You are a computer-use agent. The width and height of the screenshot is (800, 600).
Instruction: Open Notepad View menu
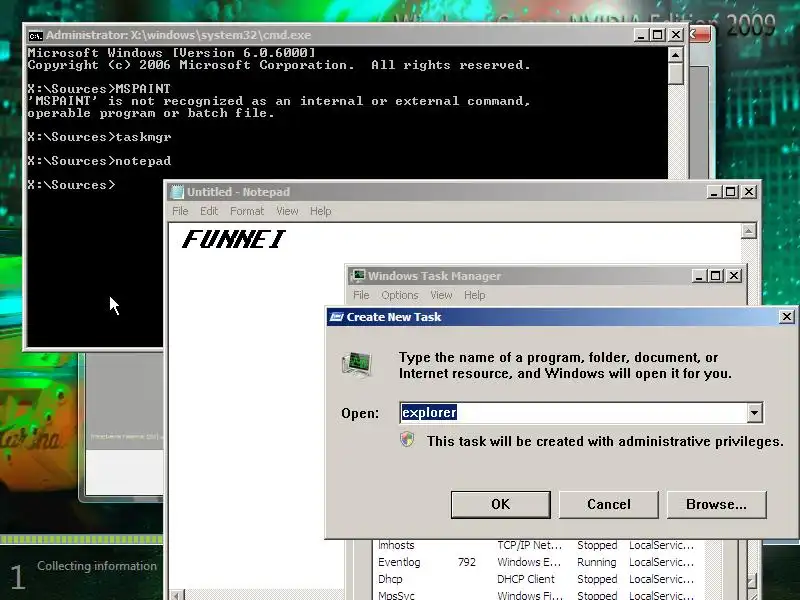tap(287, 211)
